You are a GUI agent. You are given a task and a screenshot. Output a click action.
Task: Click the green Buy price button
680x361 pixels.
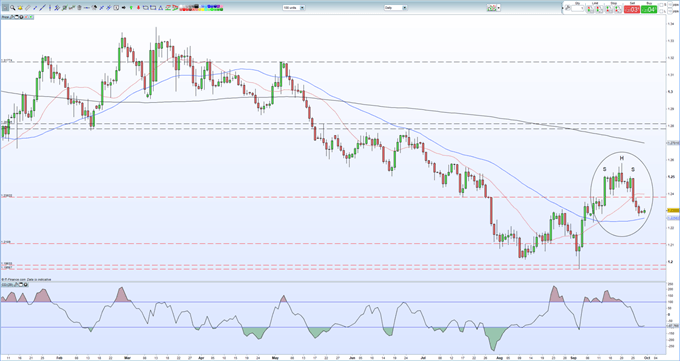point(649,9)
